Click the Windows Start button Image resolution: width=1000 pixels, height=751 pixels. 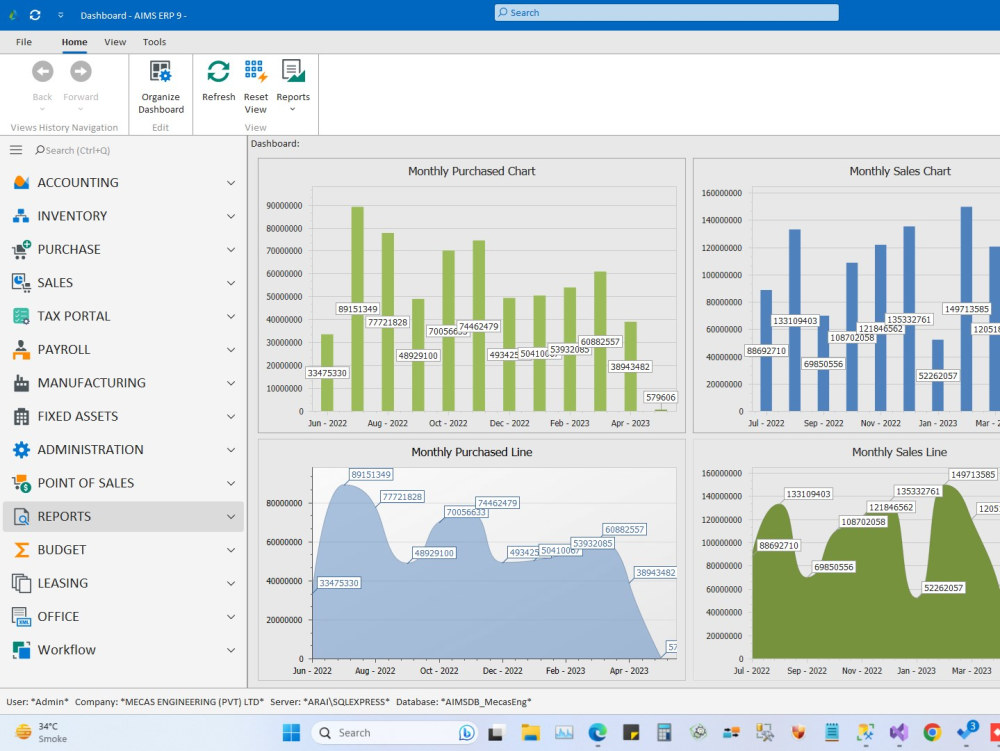(x=291, y=733)
